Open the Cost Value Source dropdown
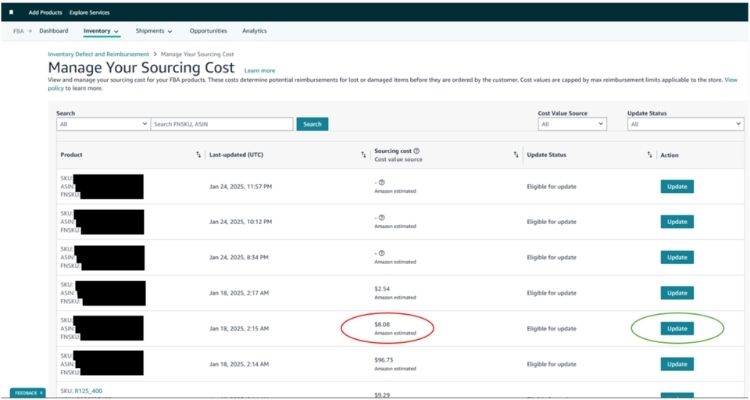Viewport: 750px width, 400px height. pos(572,124)
